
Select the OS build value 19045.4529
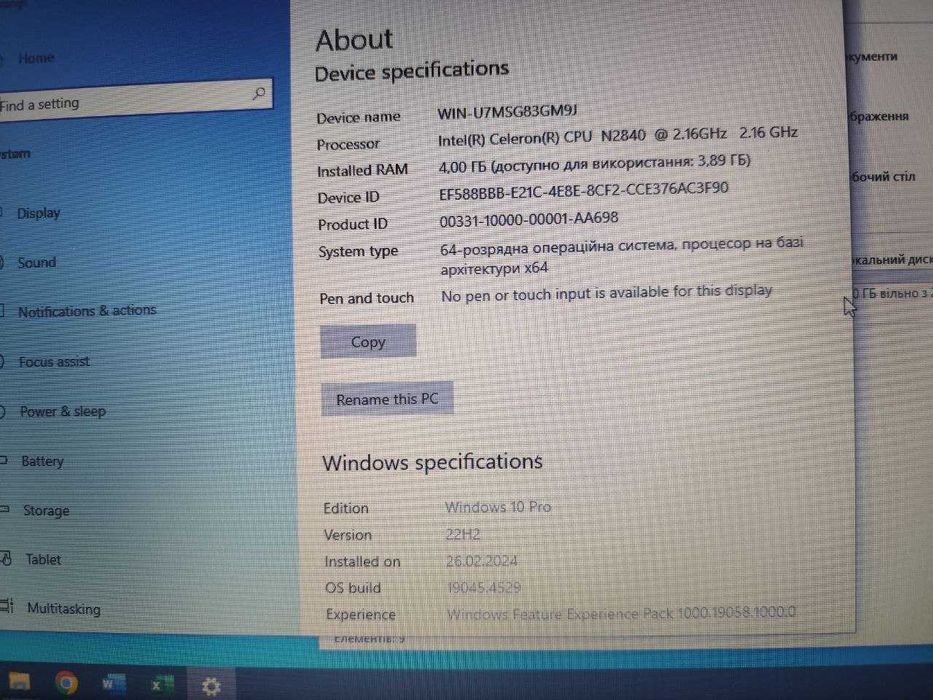point(484,588)
